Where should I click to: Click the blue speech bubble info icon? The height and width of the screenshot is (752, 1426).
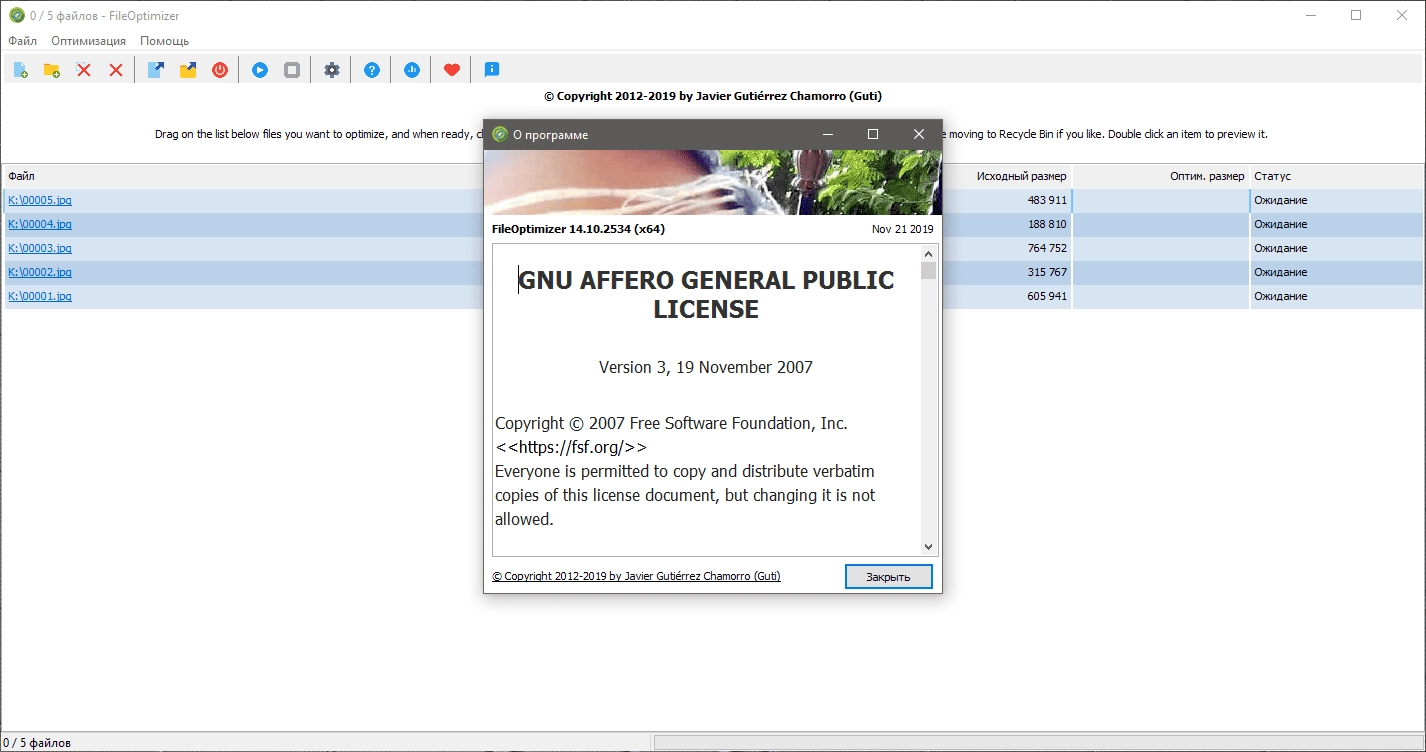click(x=492, y=70)
